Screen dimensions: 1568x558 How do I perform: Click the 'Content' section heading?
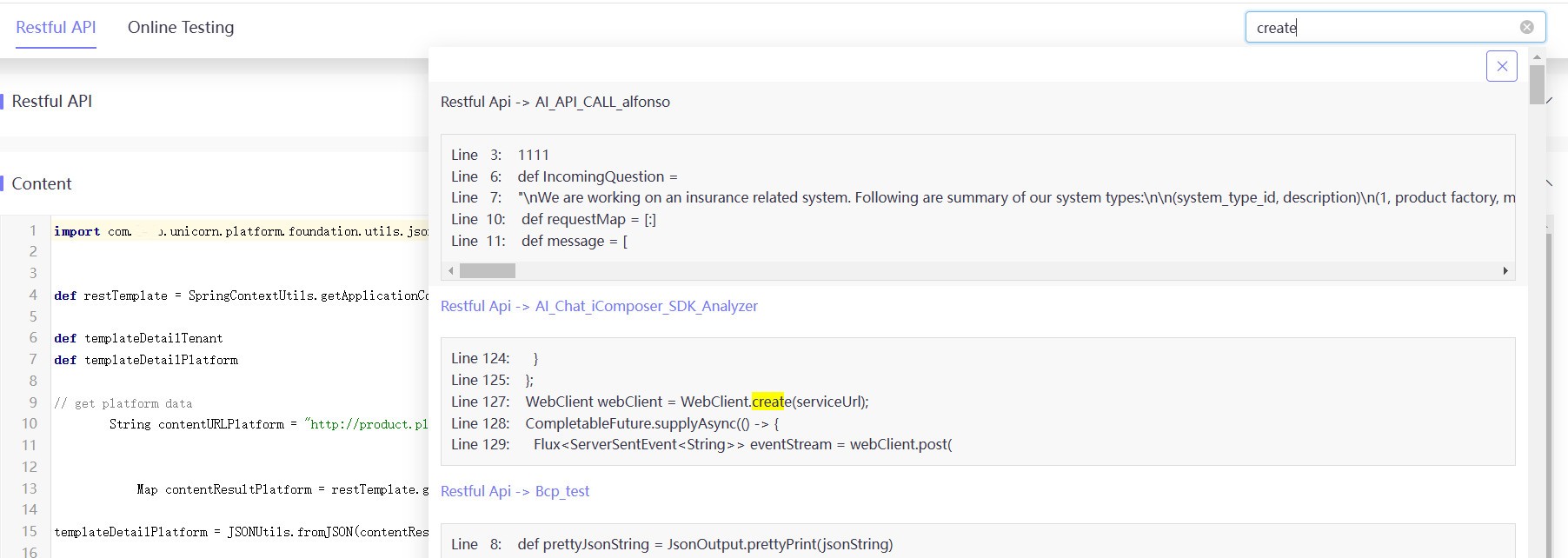coord(42,183)
